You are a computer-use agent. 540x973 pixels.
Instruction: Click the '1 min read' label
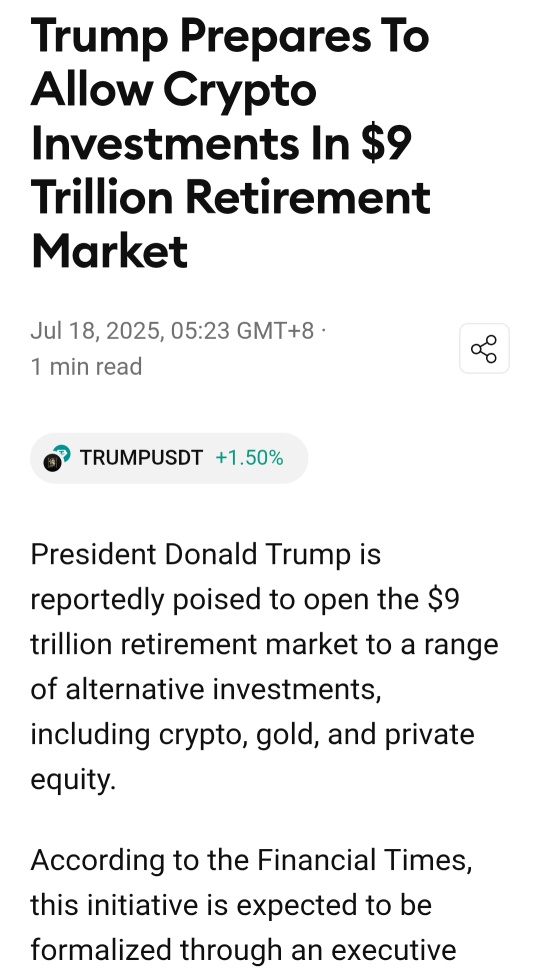[x=86, y=367]
